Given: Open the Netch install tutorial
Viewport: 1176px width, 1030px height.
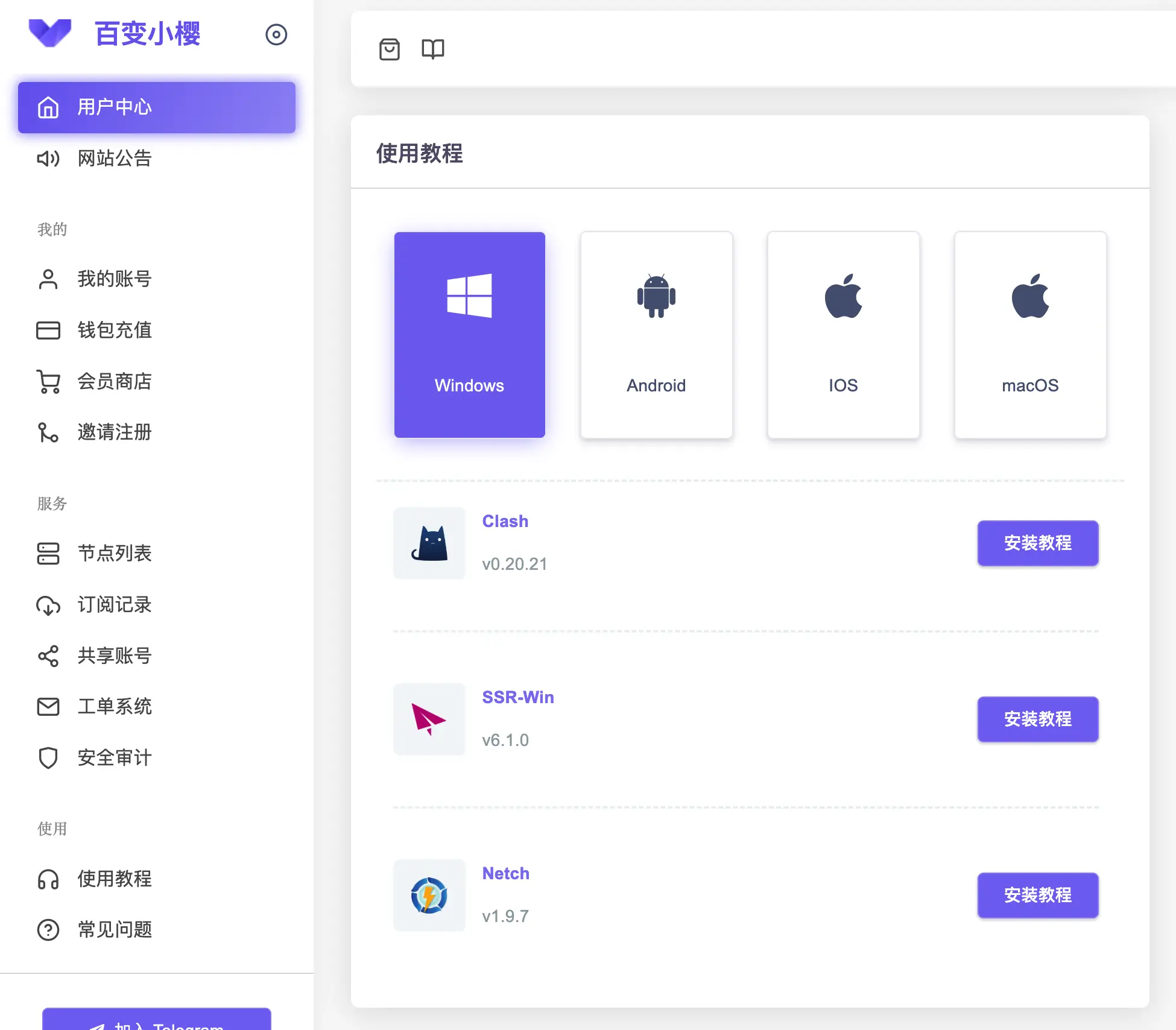Looking at the screenshot, I should click(1038, 896).
